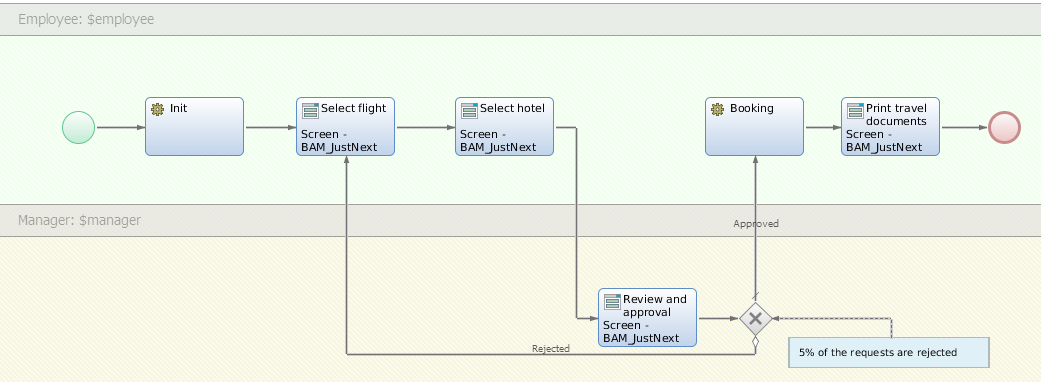Viewport: 1041px width, 385px height.
Task: Select the Select hotel task box
Action: click(x=505, y=127)
